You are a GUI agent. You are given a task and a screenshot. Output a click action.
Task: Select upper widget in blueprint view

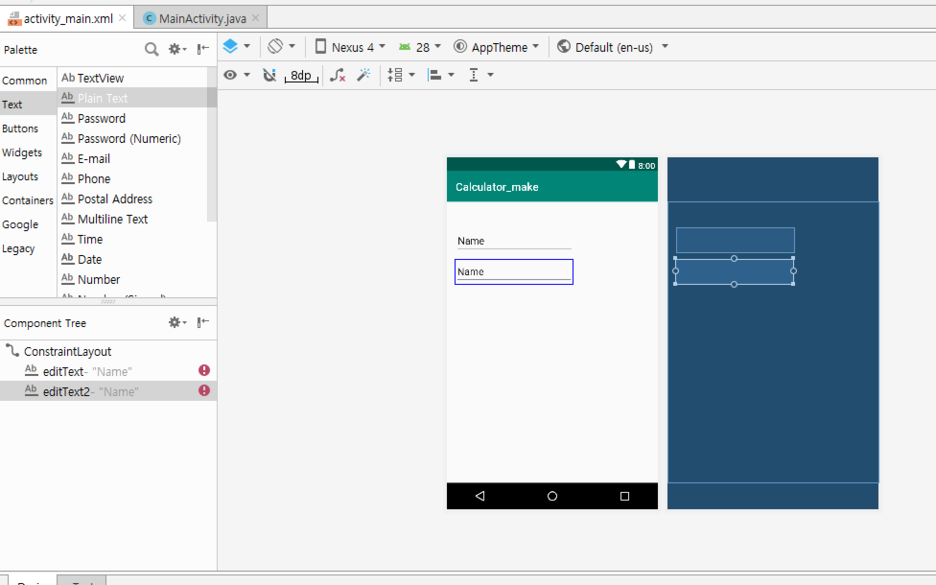(x=735, y=240)
